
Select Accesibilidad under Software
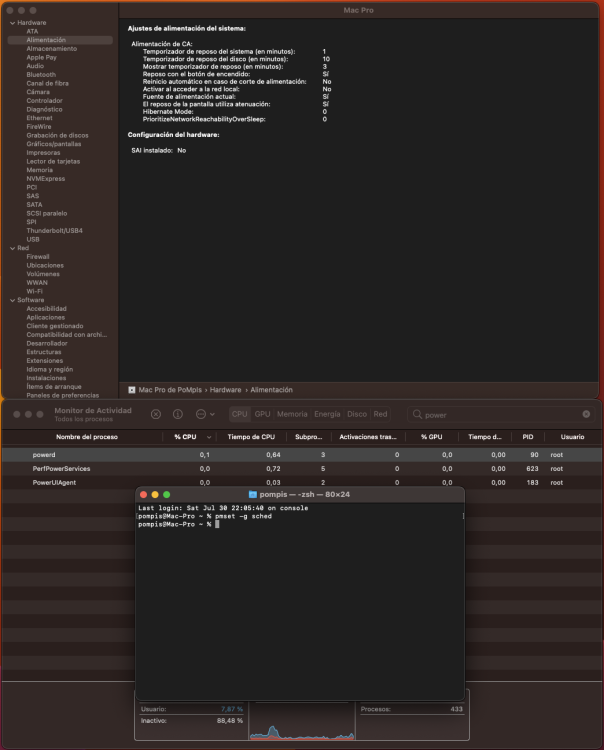[46, 309]
